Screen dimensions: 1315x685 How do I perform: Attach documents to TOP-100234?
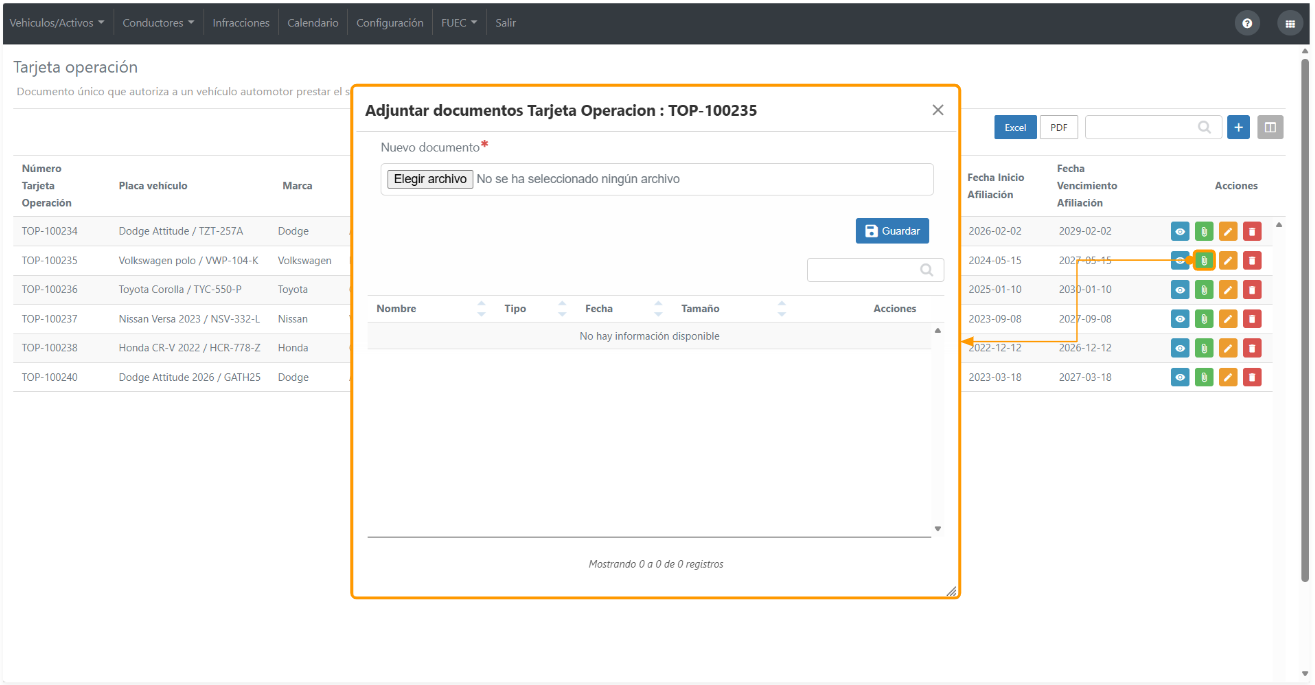pyautogui.click(x=1204, y=232)
